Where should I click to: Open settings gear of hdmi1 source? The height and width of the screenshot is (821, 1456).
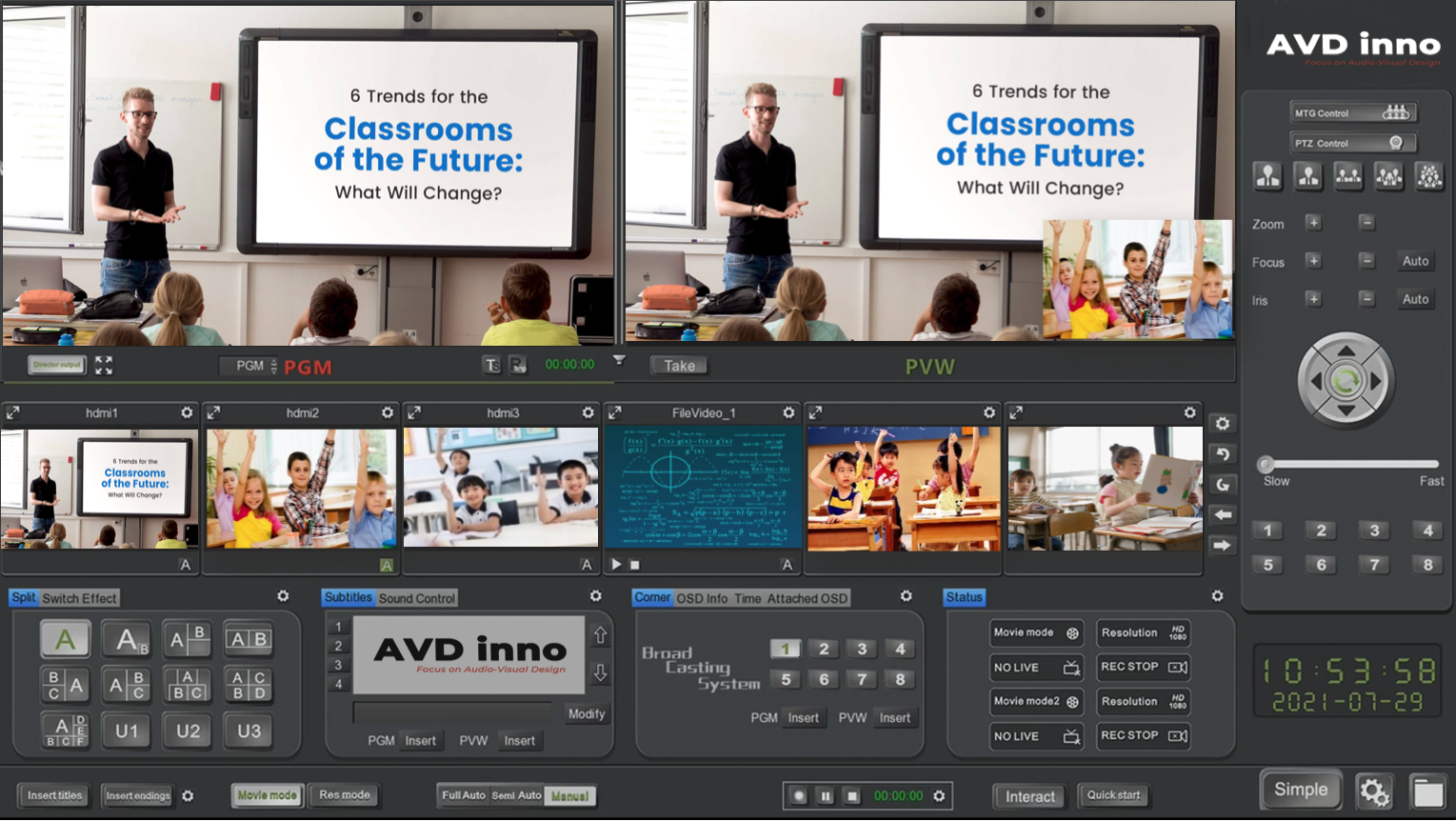coord(187,412)
